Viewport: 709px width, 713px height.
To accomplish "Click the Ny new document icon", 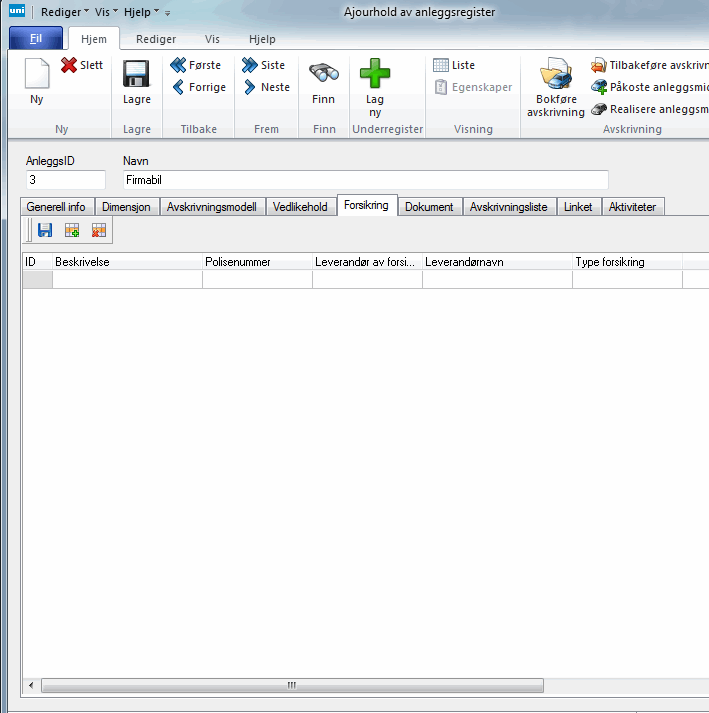I will point(36,78).
